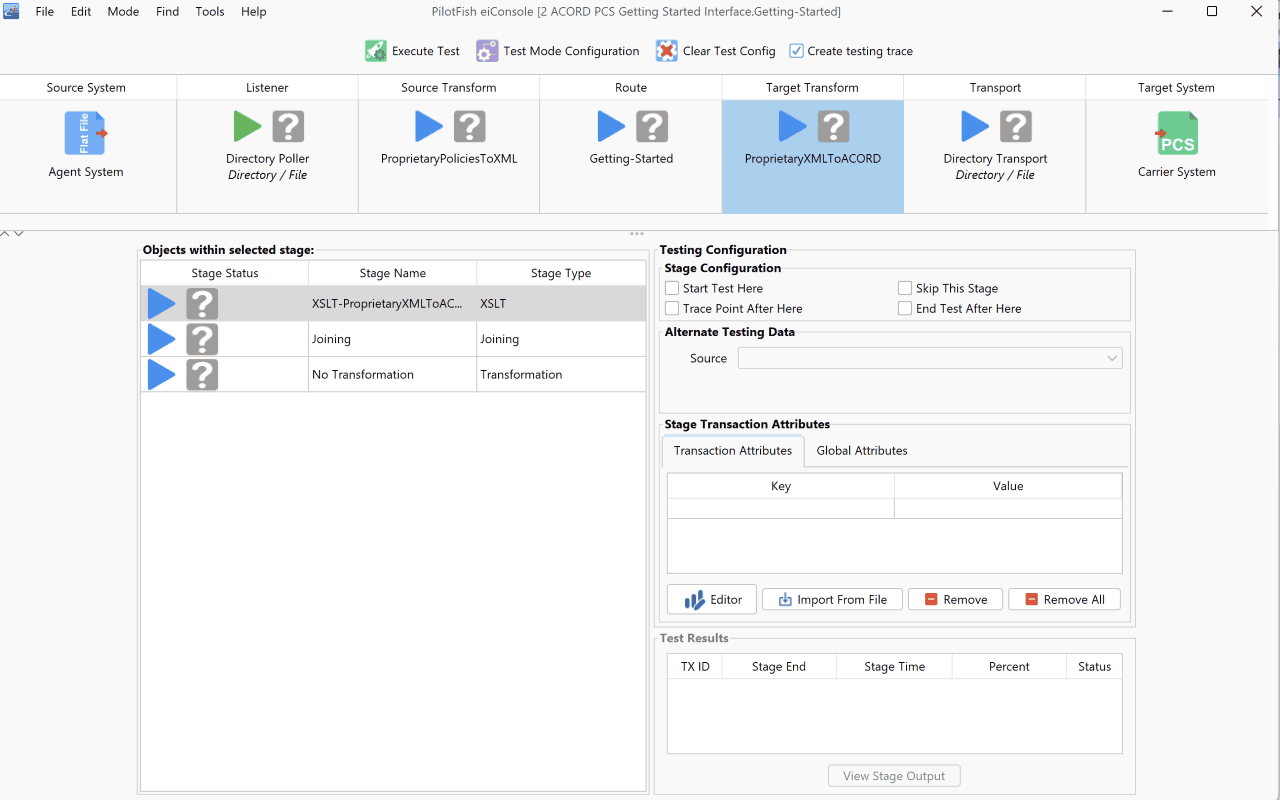Click the Test Mode Configuration label
1280x800 pixels.
(x=571, y=51)
